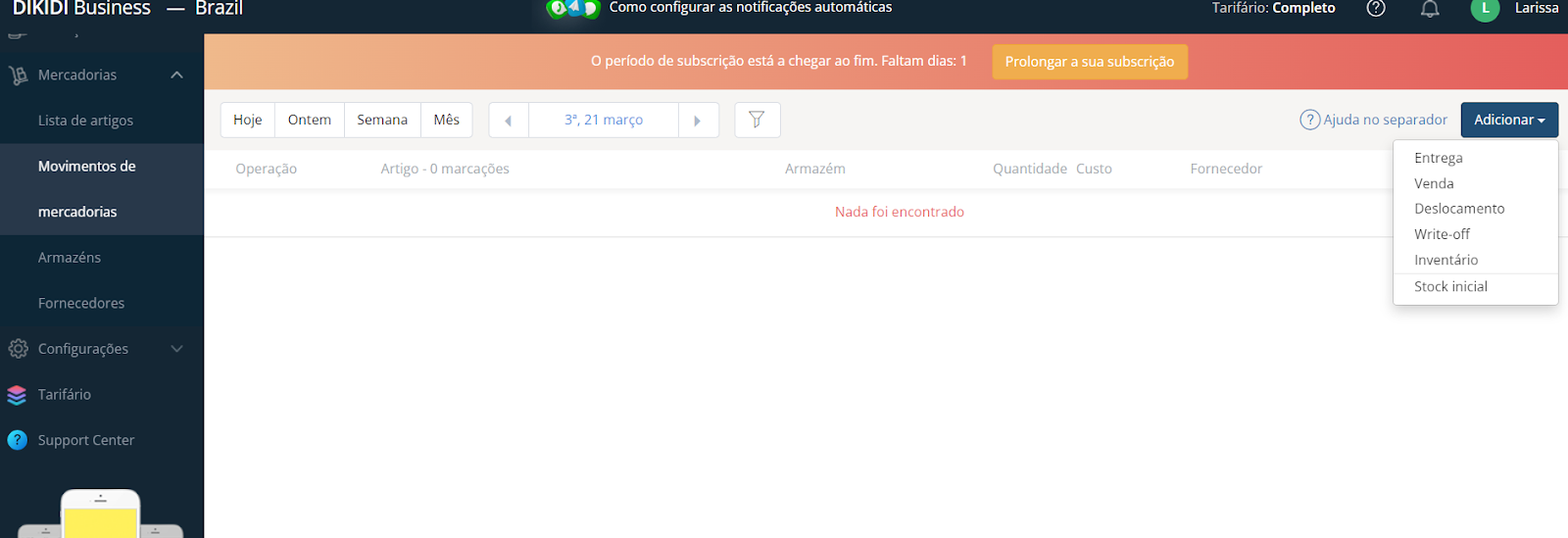Switch to the Semana period tab
The width and height of the screenshot is (1568, 538).
[382, 120]
